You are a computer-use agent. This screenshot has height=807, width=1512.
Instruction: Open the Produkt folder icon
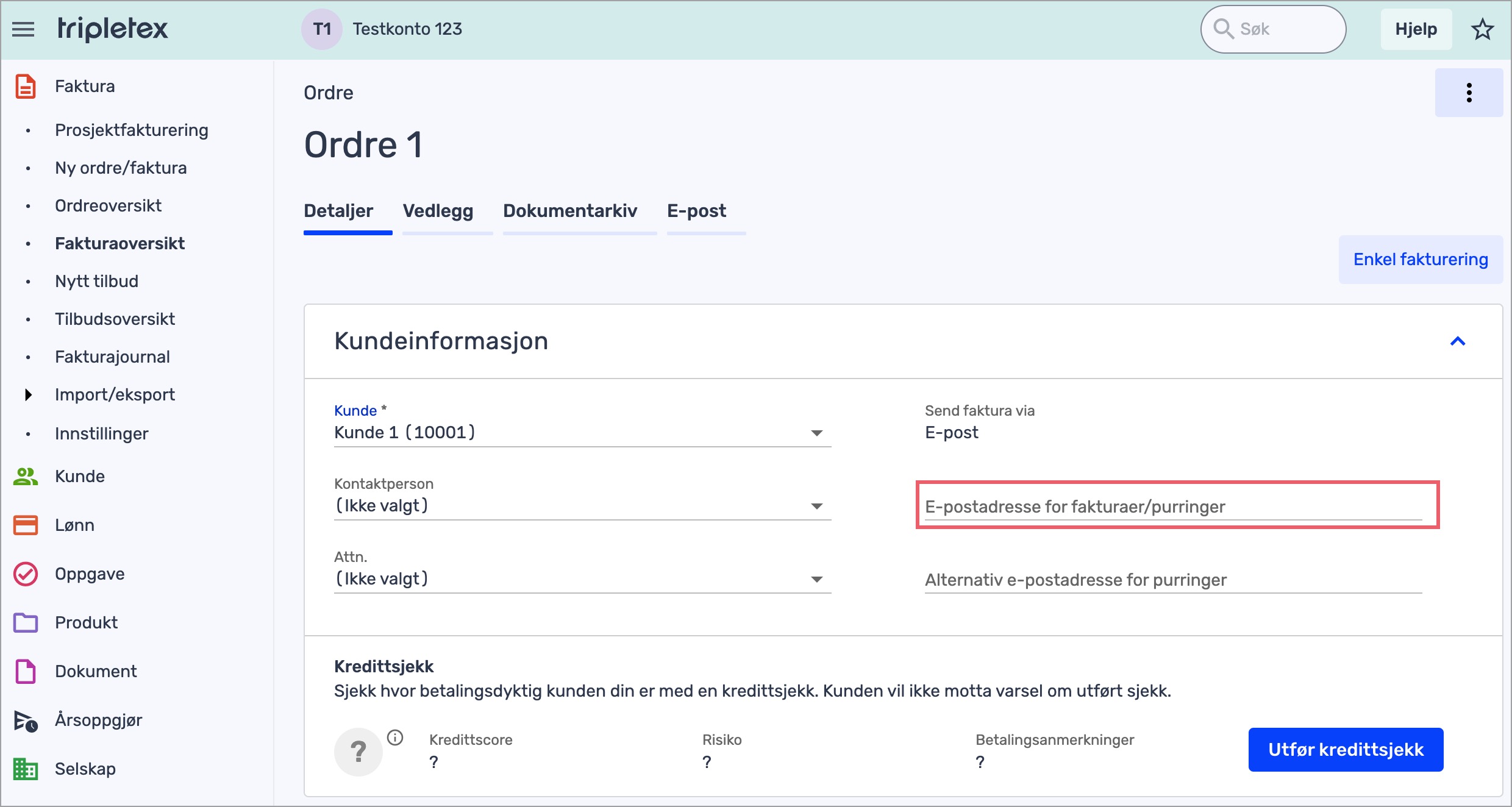[26, 622]
